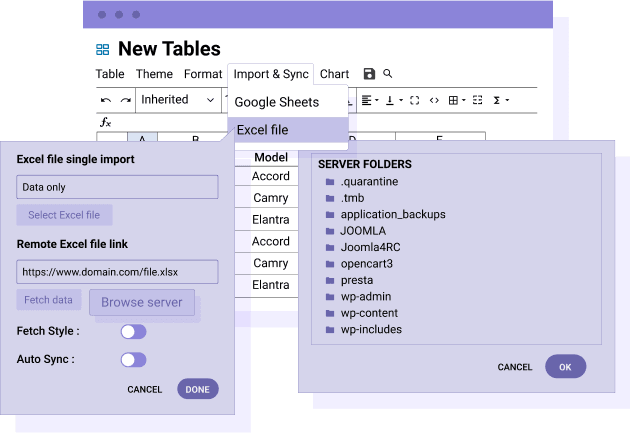Click the function fx icon

pos(107,123)
